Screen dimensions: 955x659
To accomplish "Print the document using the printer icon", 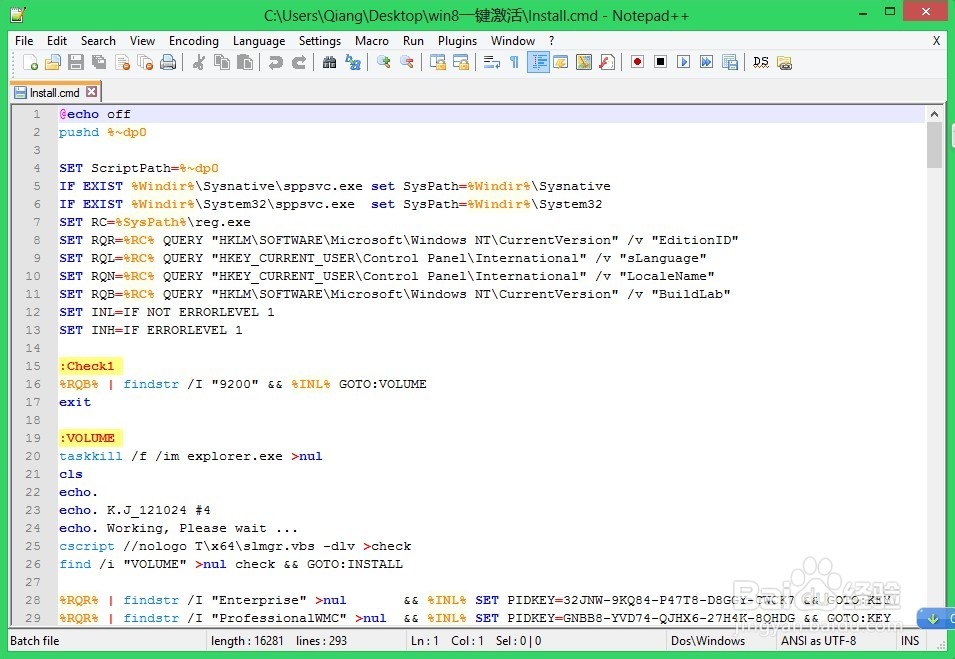I will [x=168, y=62].
